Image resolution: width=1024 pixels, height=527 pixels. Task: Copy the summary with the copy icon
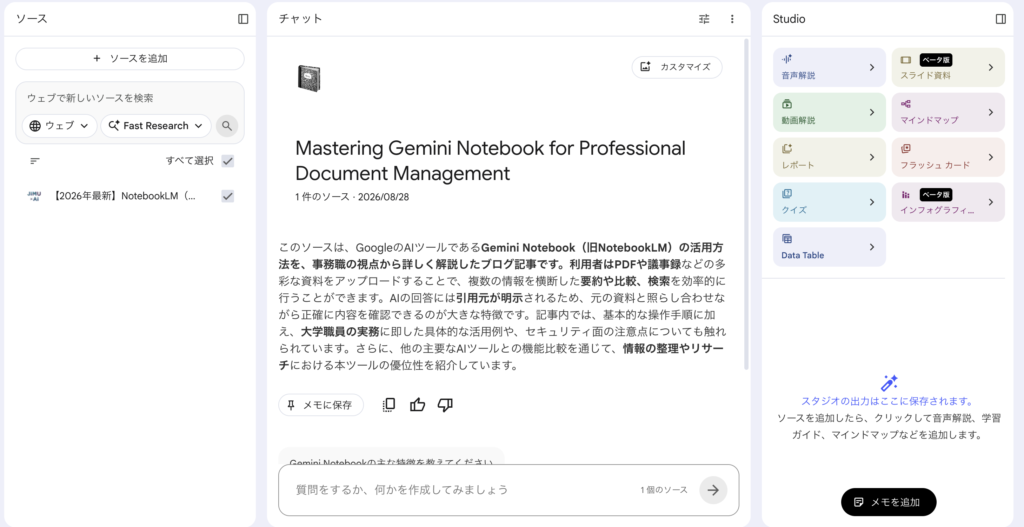389,405
